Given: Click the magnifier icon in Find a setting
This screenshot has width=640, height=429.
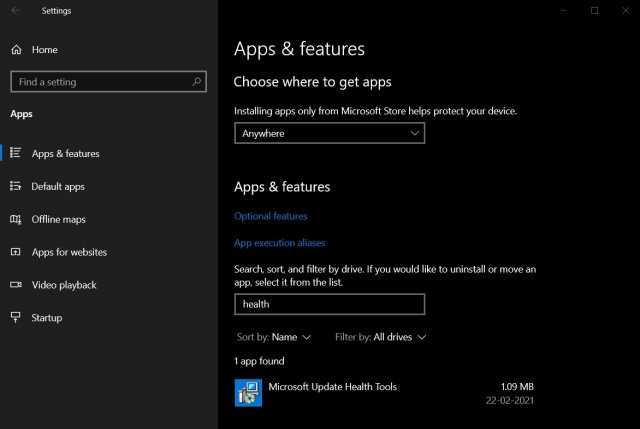Looking at the screenshot, I should 197,82.
